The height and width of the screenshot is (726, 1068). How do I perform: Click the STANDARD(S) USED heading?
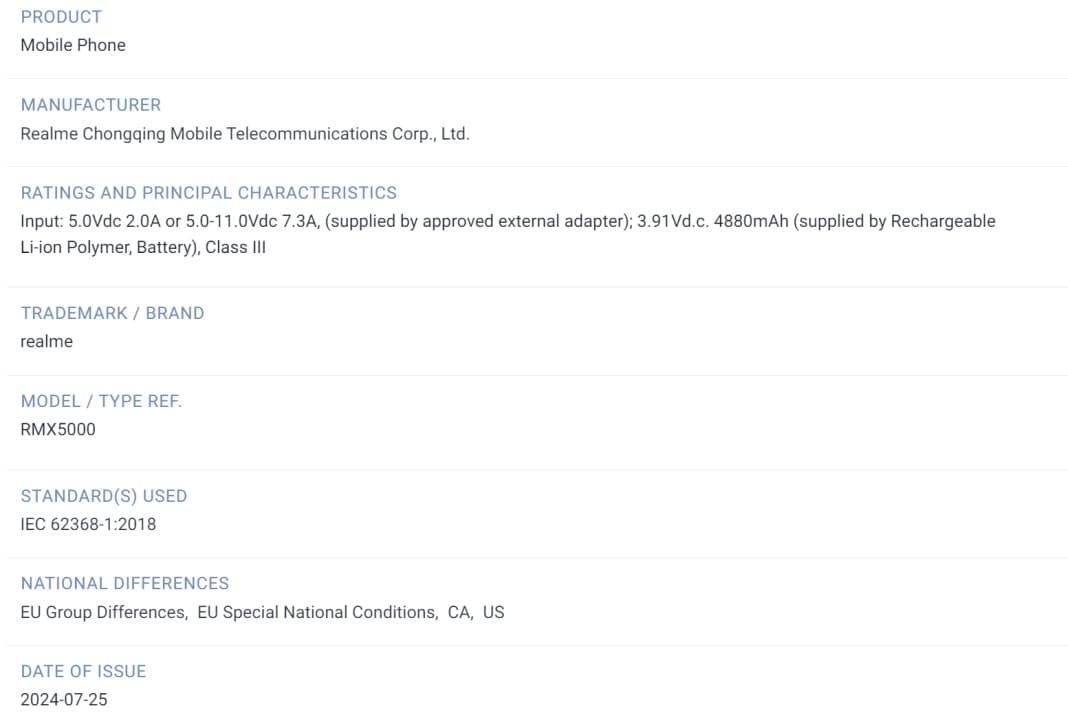pyautogui.click(x=104, y=496)
